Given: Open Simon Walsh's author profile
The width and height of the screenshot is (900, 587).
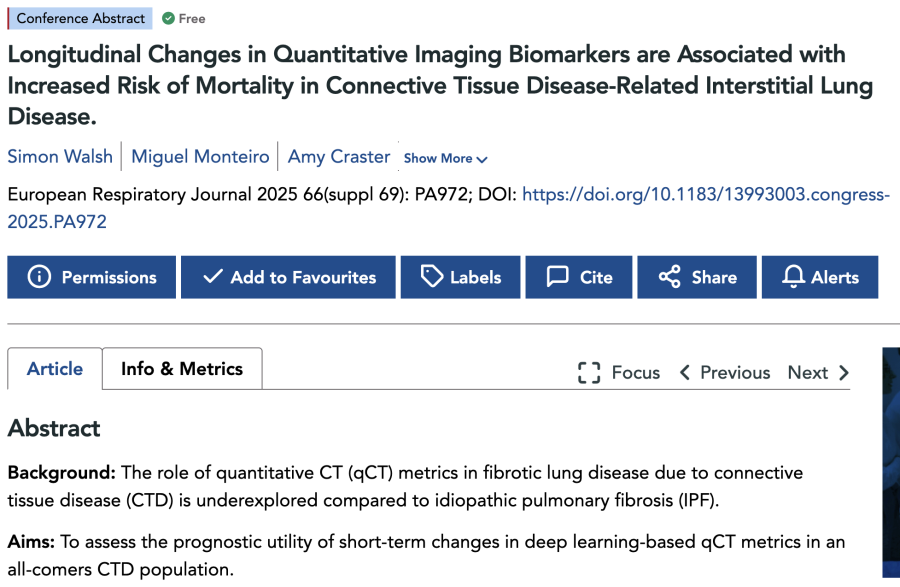Looking at the screenshot, I should [60, 156].
